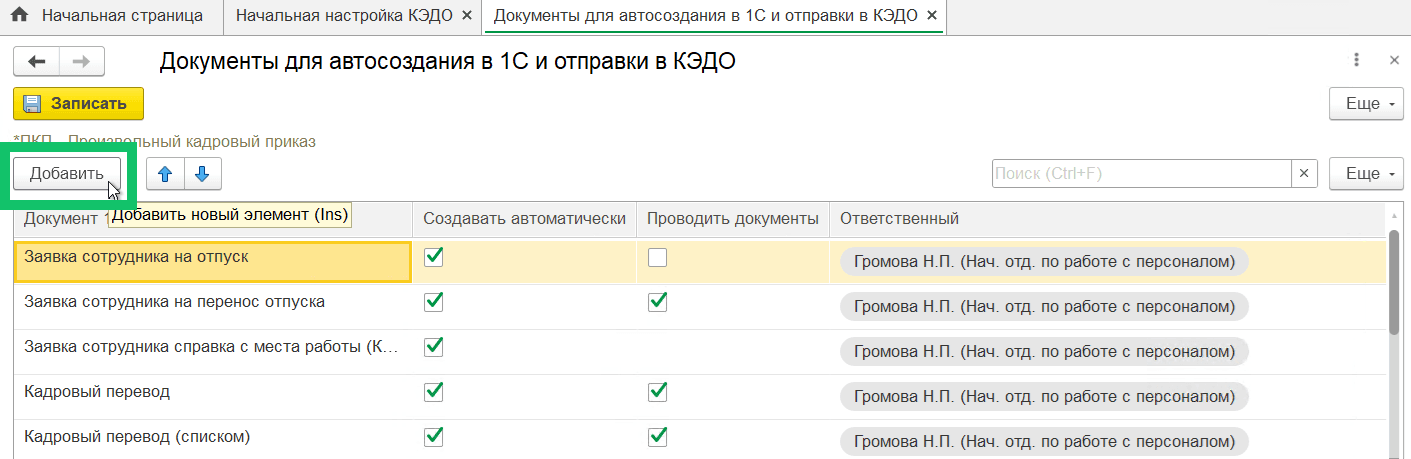1411x459 pixels.
Task: Switch to Начальная настройка КЭДО tab
Action: tap(346, 16)
